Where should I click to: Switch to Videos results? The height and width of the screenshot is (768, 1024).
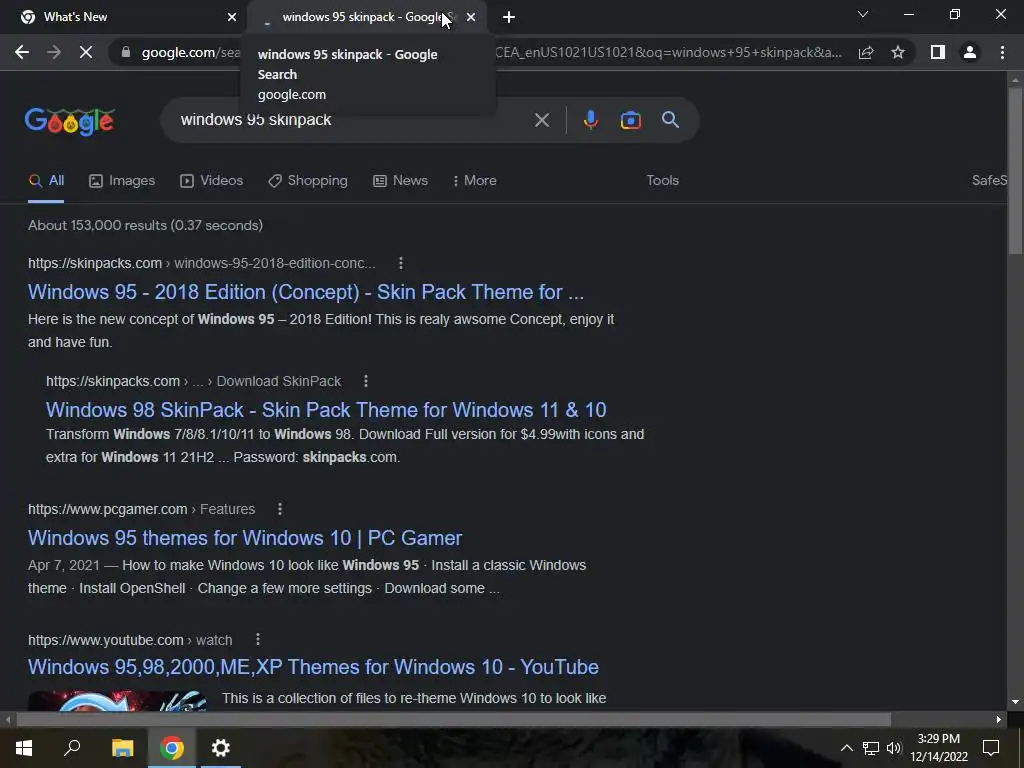coord(212,181)
